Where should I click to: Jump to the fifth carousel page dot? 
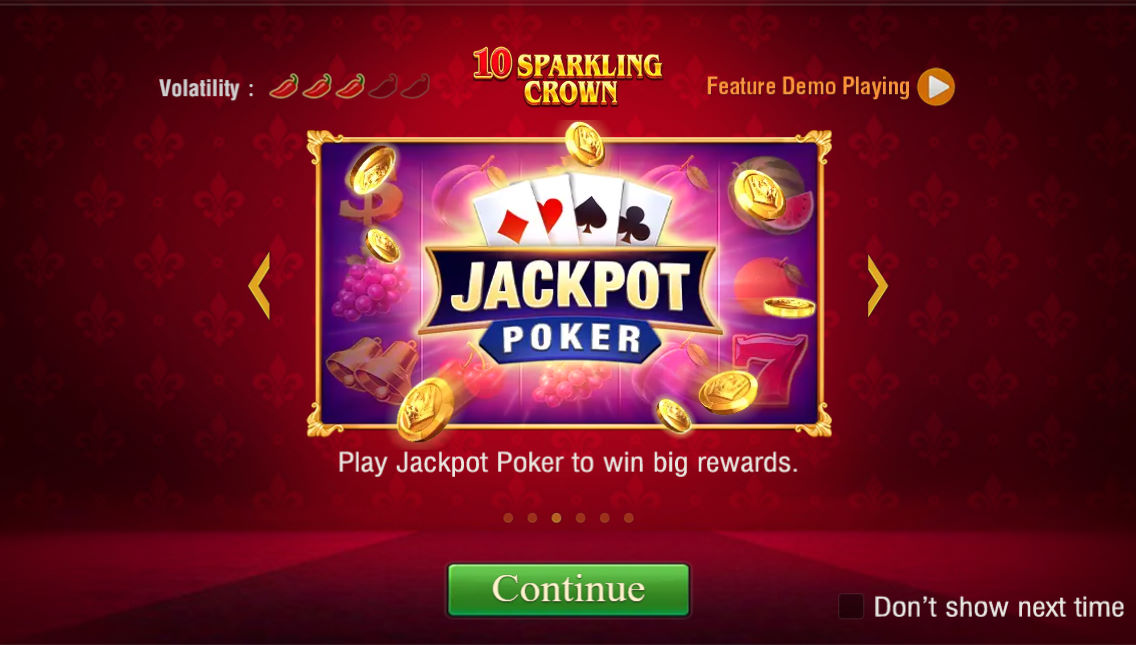click(x=604, y=517)
